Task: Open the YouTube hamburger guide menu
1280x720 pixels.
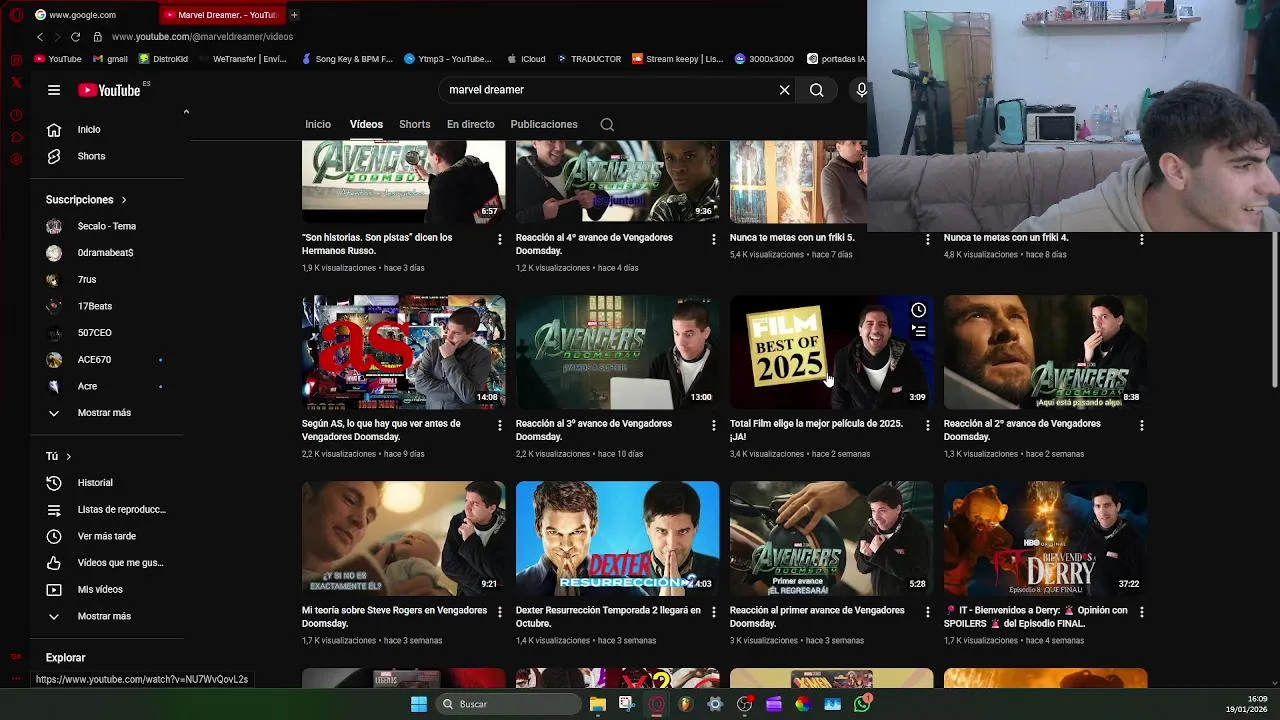Action: [x=54, y=90]
